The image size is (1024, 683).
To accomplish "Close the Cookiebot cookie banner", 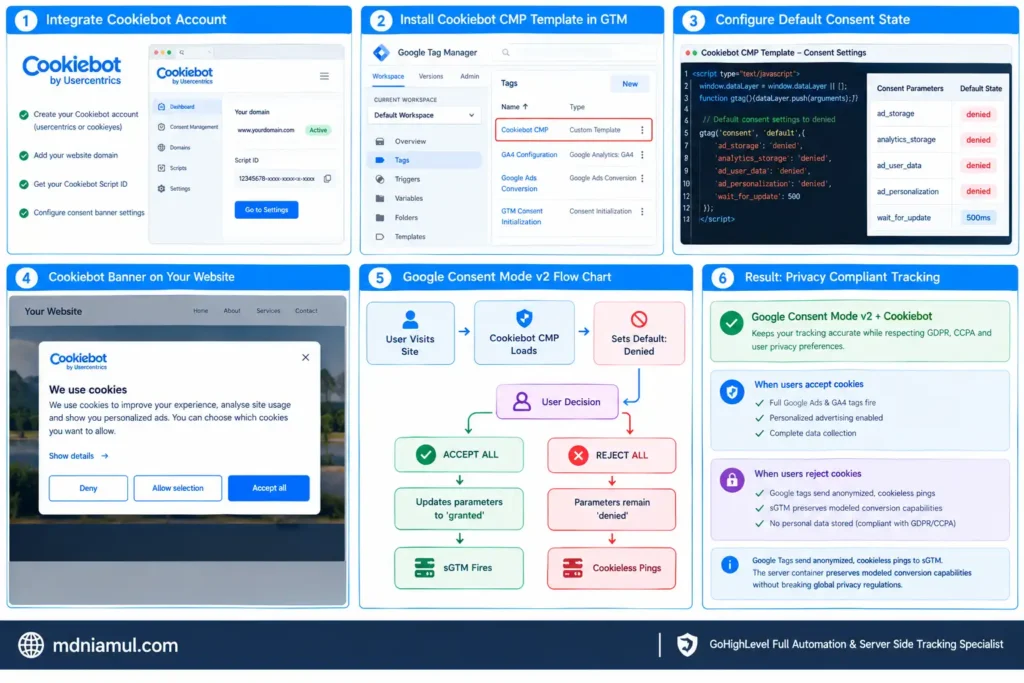I will click(x=306, y=357).
